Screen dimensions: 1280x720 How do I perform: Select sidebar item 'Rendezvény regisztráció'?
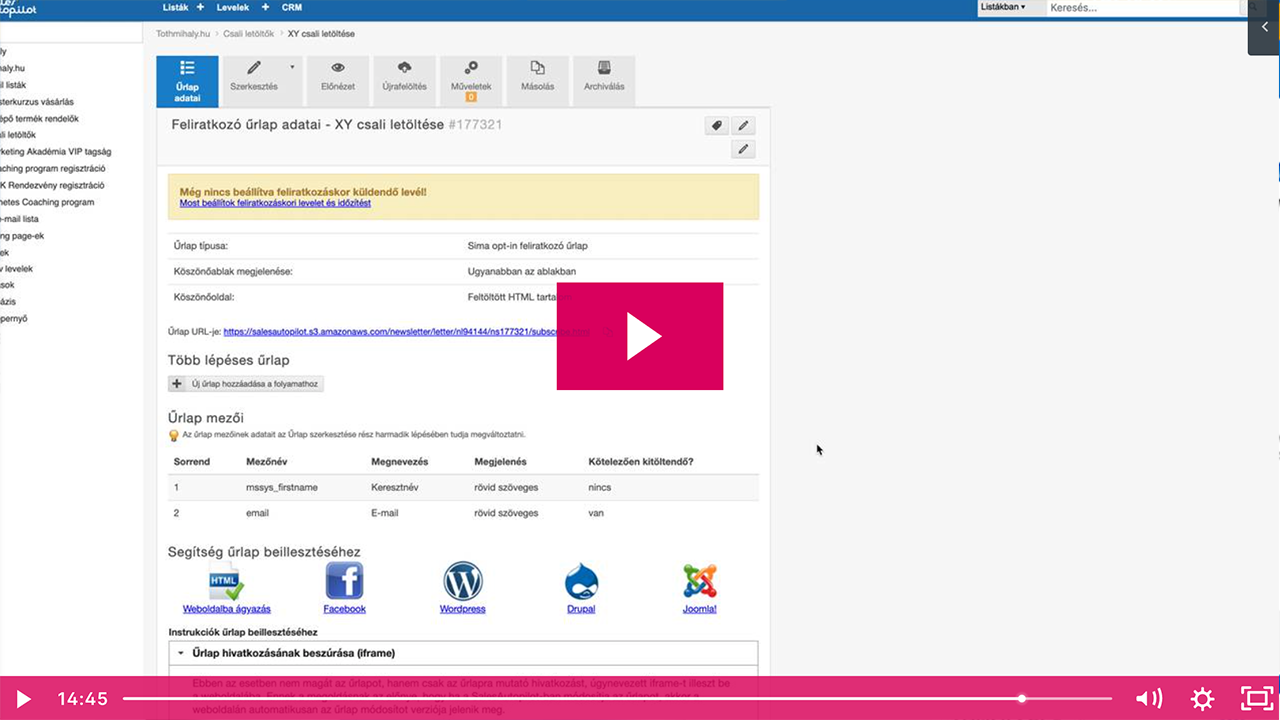click(52, 185)
